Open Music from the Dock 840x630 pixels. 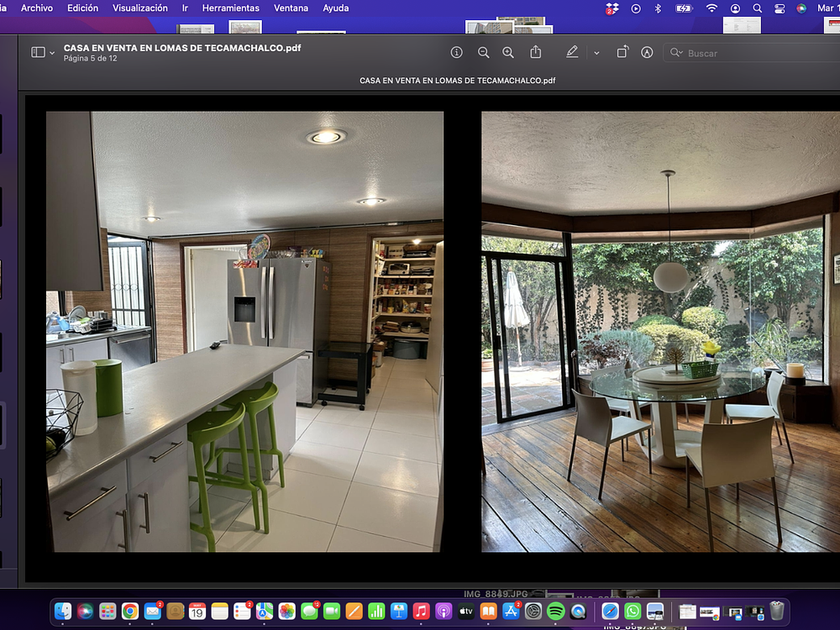pos(422,611)
